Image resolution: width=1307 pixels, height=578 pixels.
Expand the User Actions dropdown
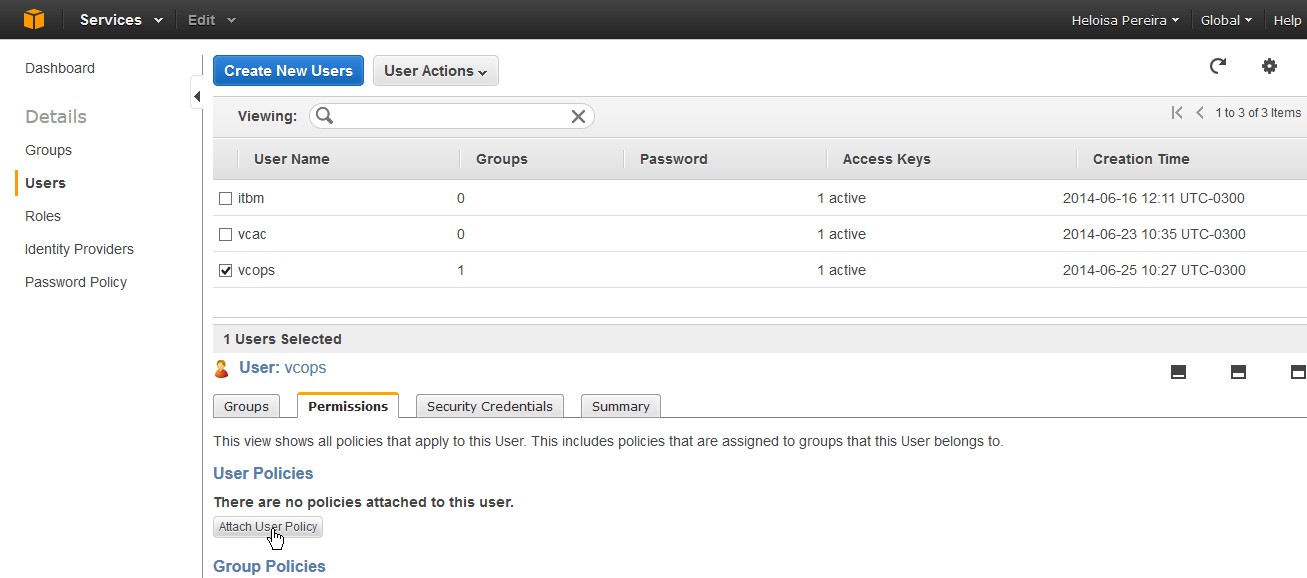(x=435, y=71)
